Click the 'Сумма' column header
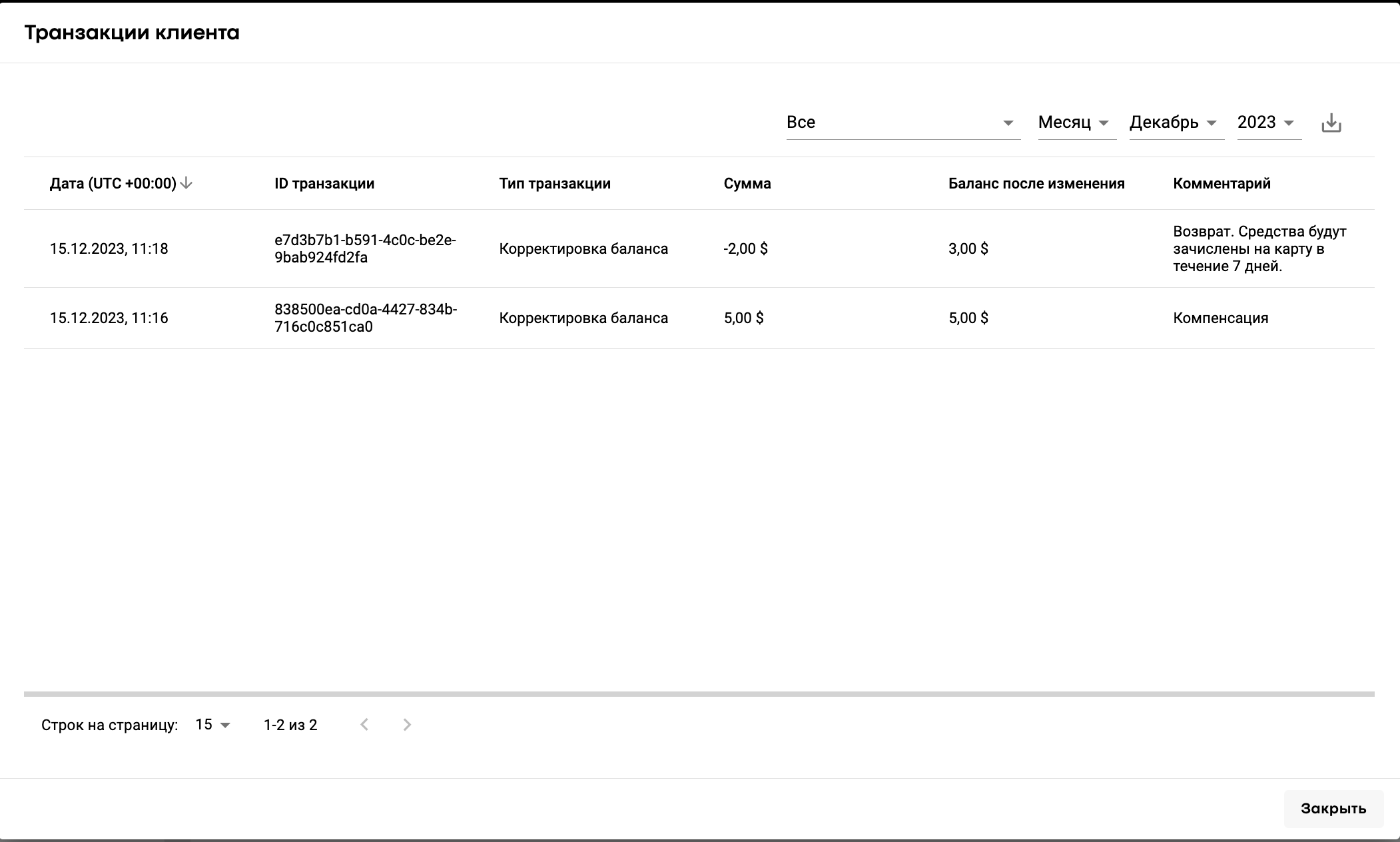The height and width of the screenshot is (842, 1400). [747, 184]
